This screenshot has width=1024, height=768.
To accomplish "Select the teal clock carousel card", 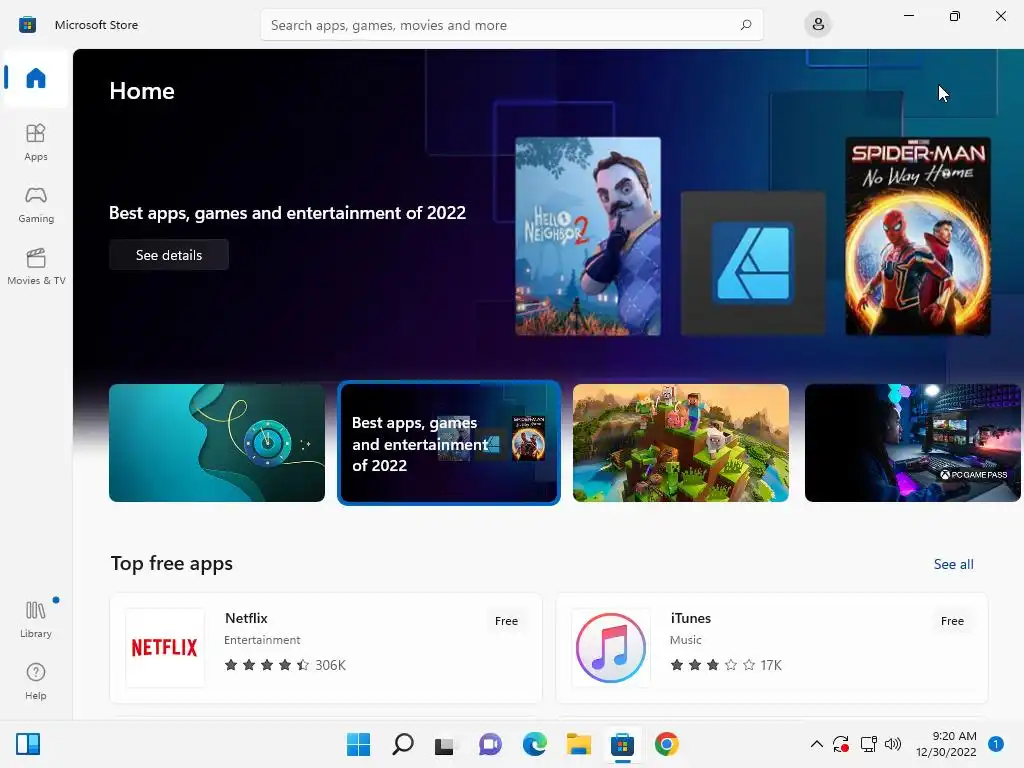I will coord(217,443).
